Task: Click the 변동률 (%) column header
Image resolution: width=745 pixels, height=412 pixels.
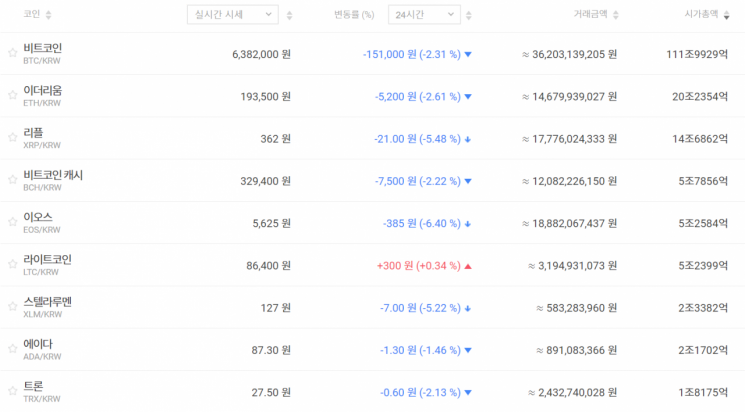Action: point(354,15)
